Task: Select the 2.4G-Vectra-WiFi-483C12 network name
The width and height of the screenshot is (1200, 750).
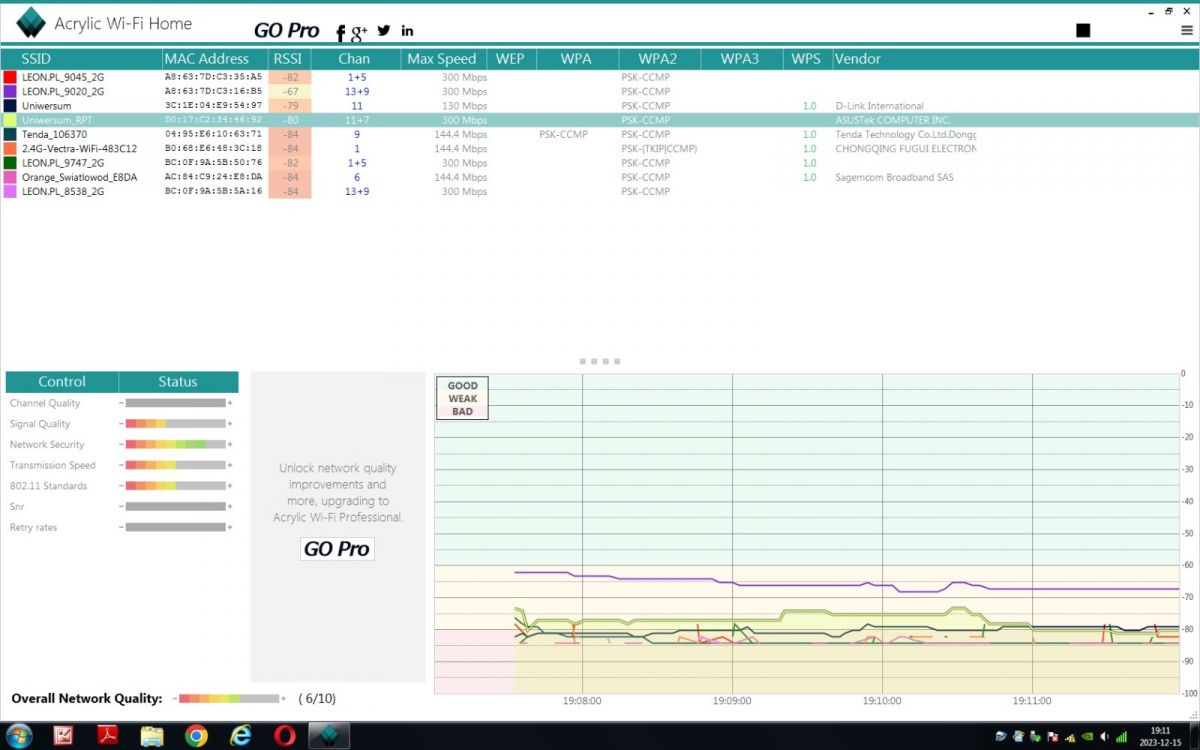Action: click(80, 148)
